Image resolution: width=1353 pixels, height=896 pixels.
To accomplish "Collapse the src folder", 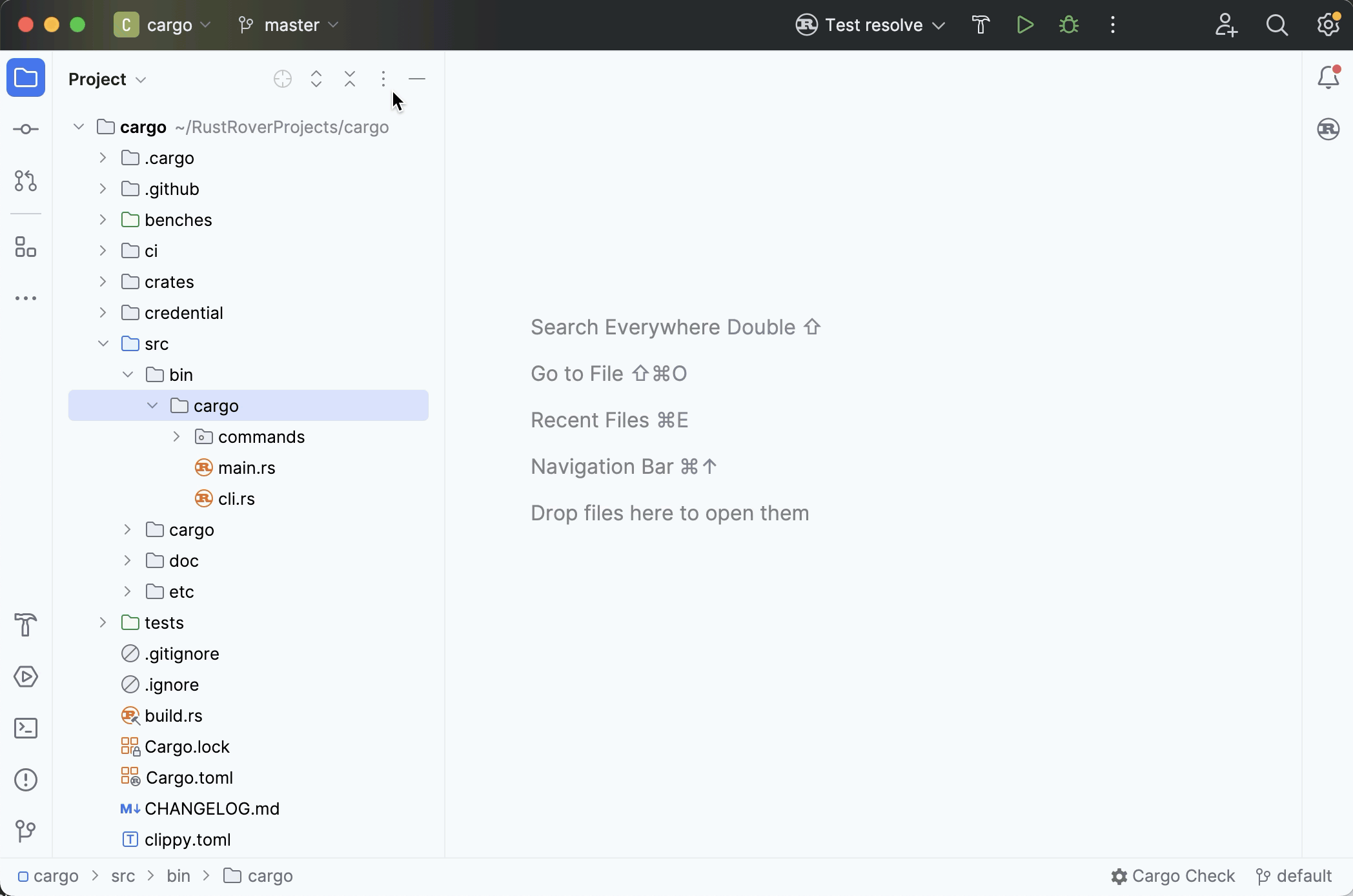I will [x=103, y=343].
